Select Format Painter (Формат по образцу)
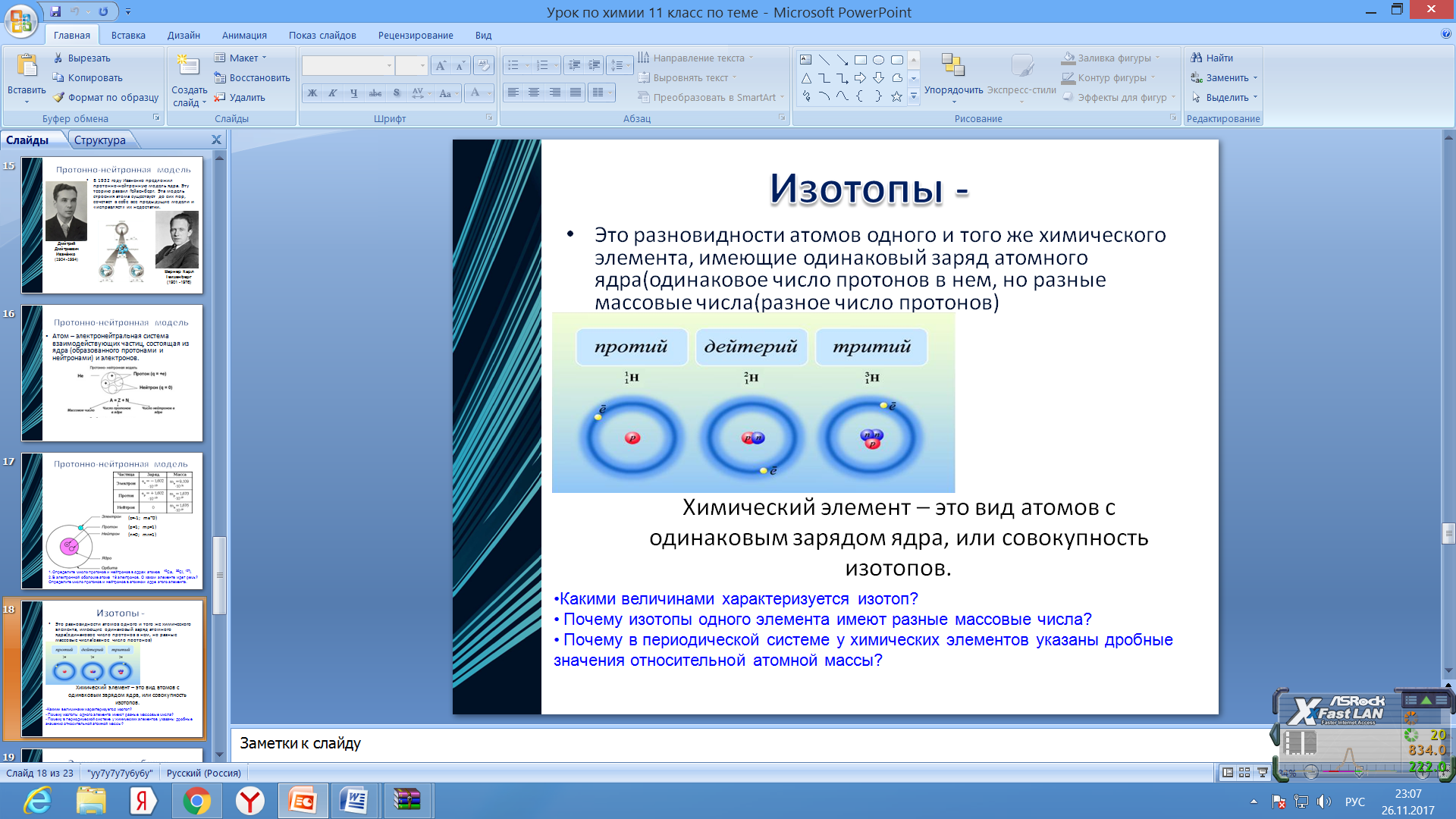The image size is (1456, 819). [105, 97]
